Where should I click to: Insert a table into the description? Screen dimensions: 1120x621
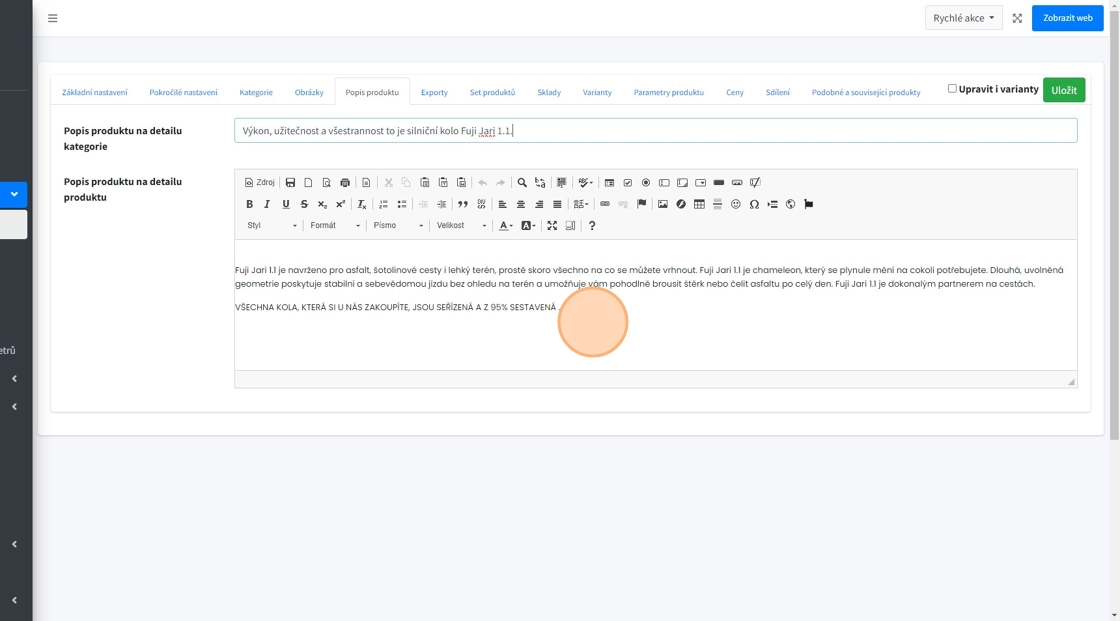pos(699,204)
